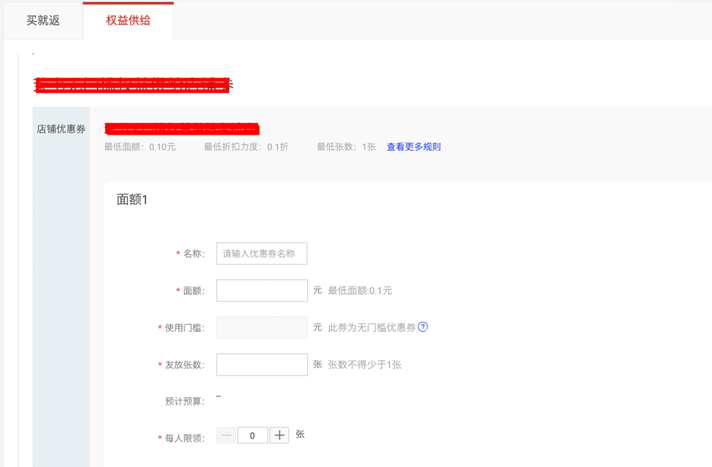Click the 预计预算 placeholder value
This screenshot has height=467, width=712.
[x=219, y=398]
